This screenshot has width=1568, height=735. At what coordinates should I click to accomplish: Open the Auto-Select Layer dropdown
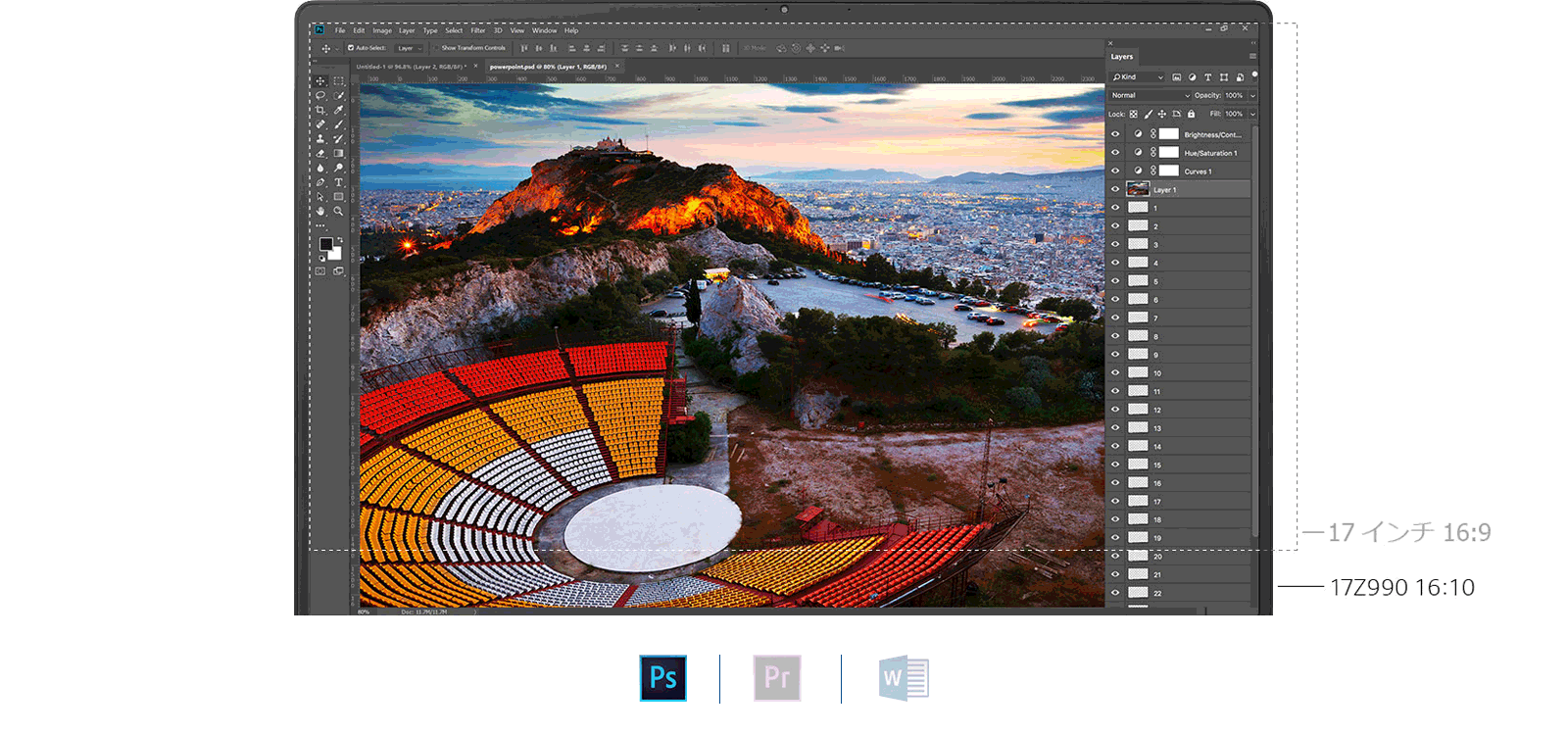click(409, 48)
